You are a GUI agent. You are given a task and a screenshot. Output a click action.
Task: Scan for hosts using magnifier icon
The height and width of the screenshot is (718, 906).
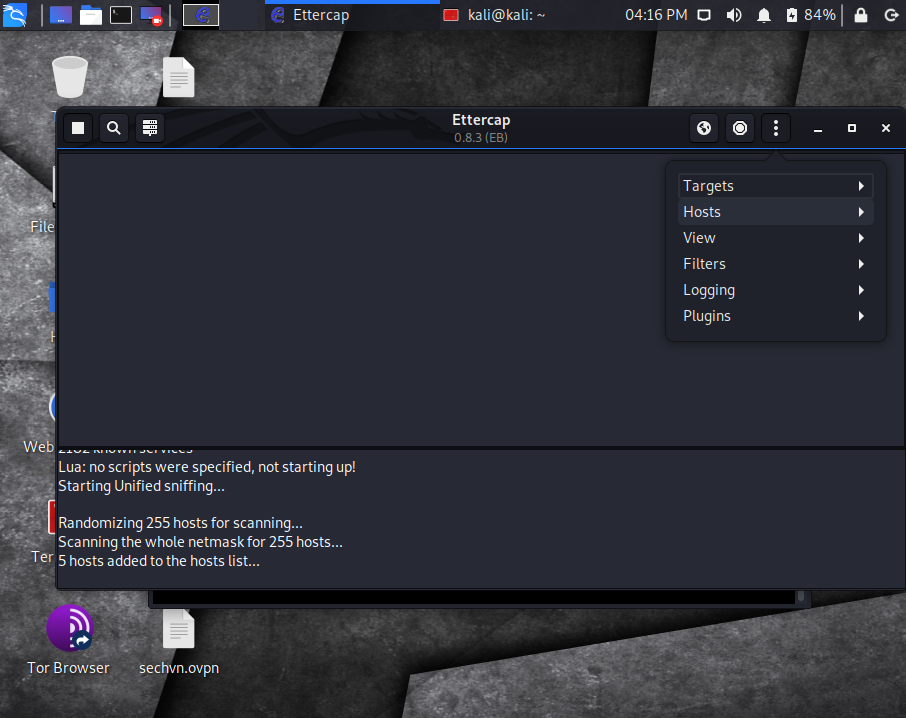[114, 128]
